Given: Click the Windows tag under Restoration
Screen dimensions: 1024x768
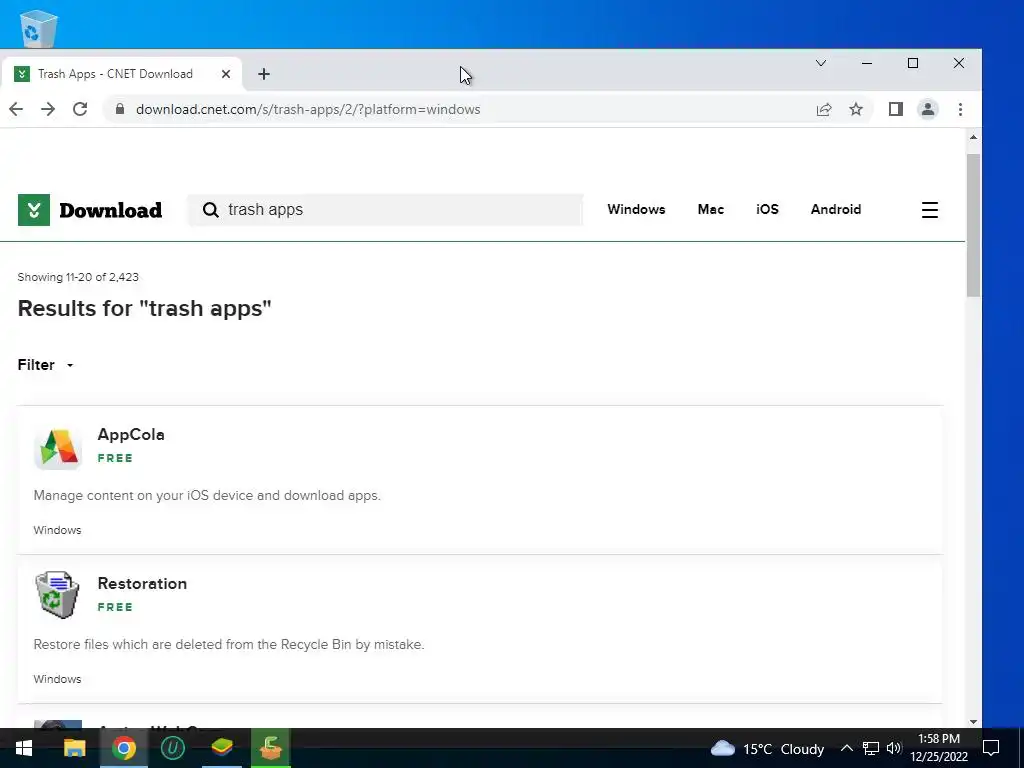Looking at the screenshot, I should coord(57,679).
